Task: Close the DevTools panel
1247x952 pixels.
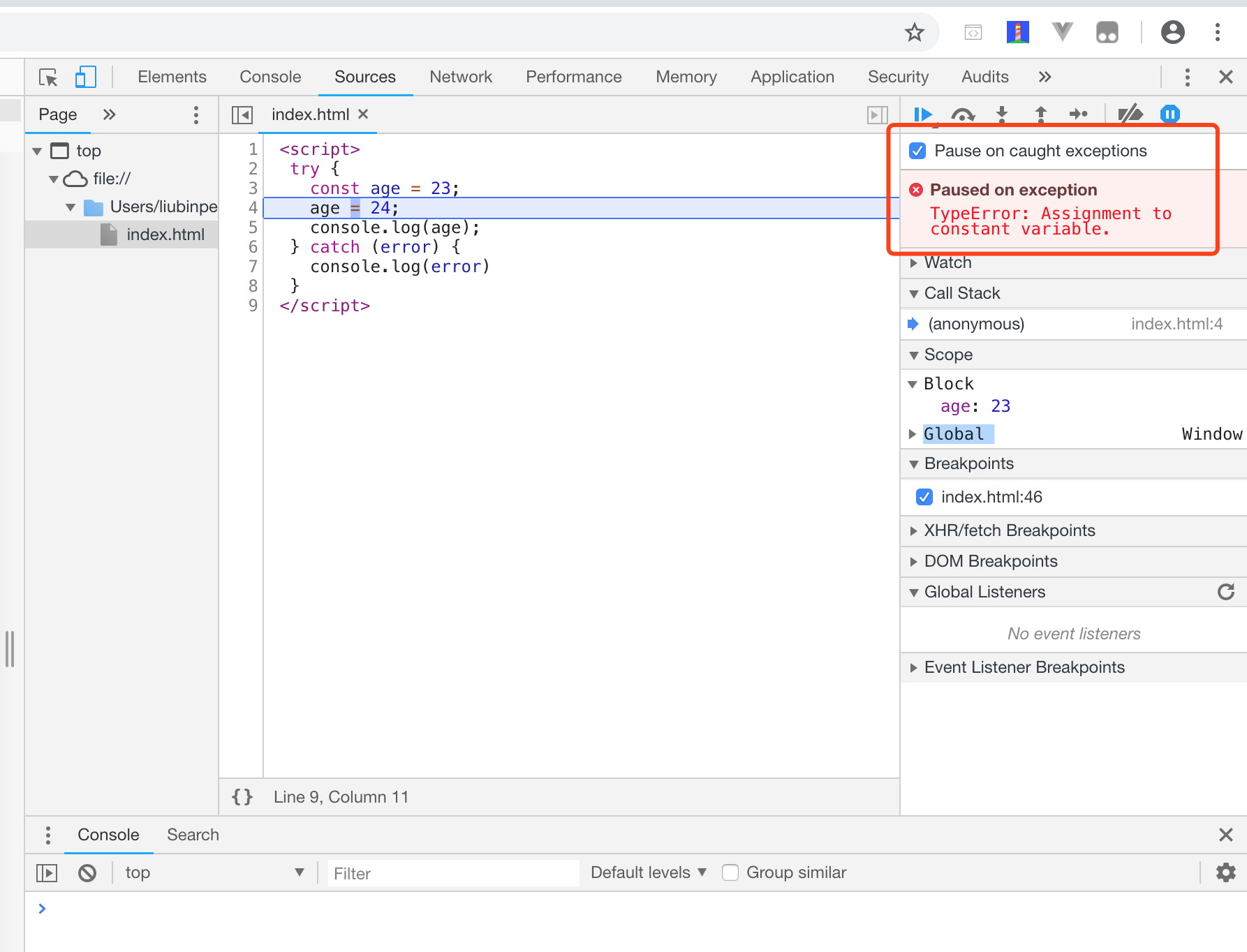Action: 1226,77
